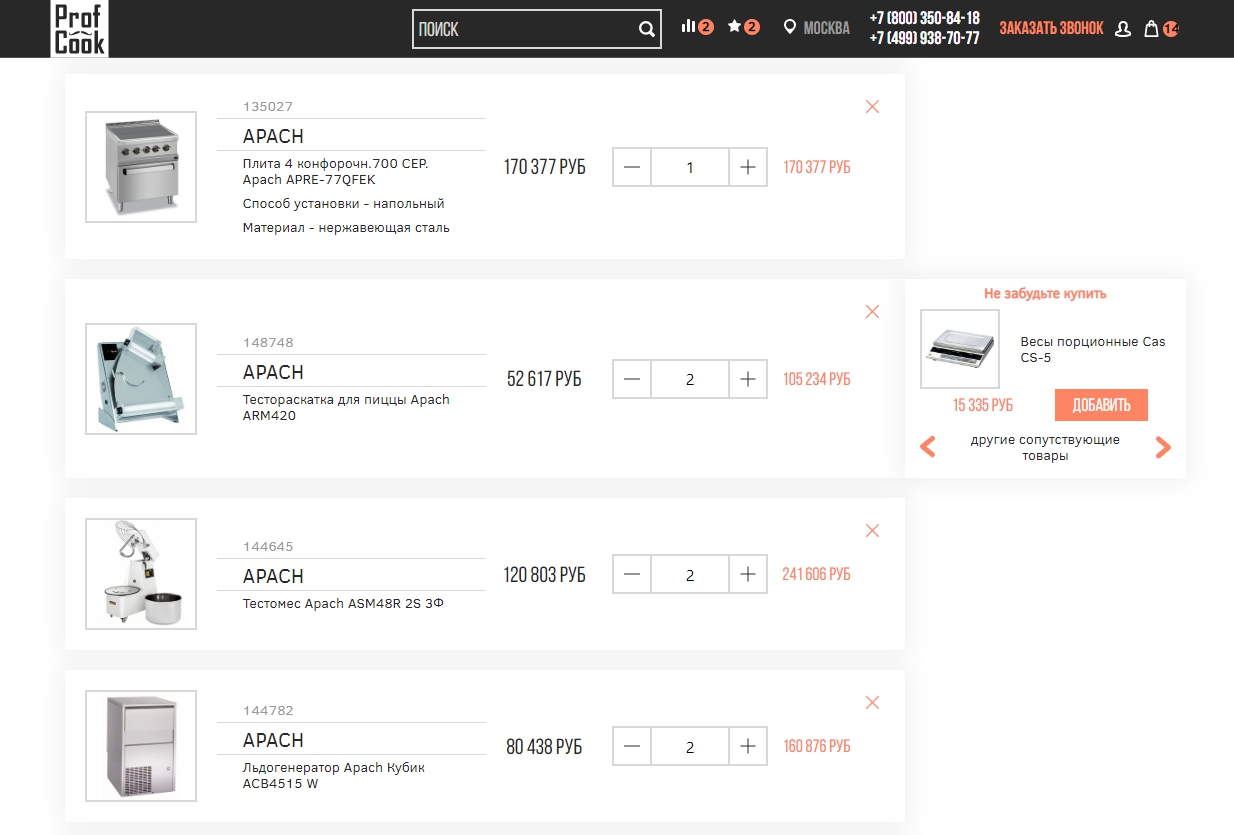
Task: Click the search magnifier icon
Action: pos(647,29)
